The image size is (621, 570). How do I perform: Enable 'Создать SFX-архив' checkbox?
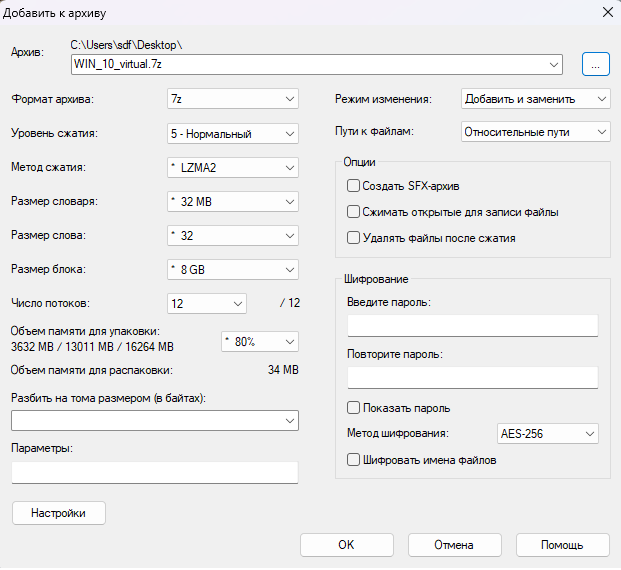(353, 186)
